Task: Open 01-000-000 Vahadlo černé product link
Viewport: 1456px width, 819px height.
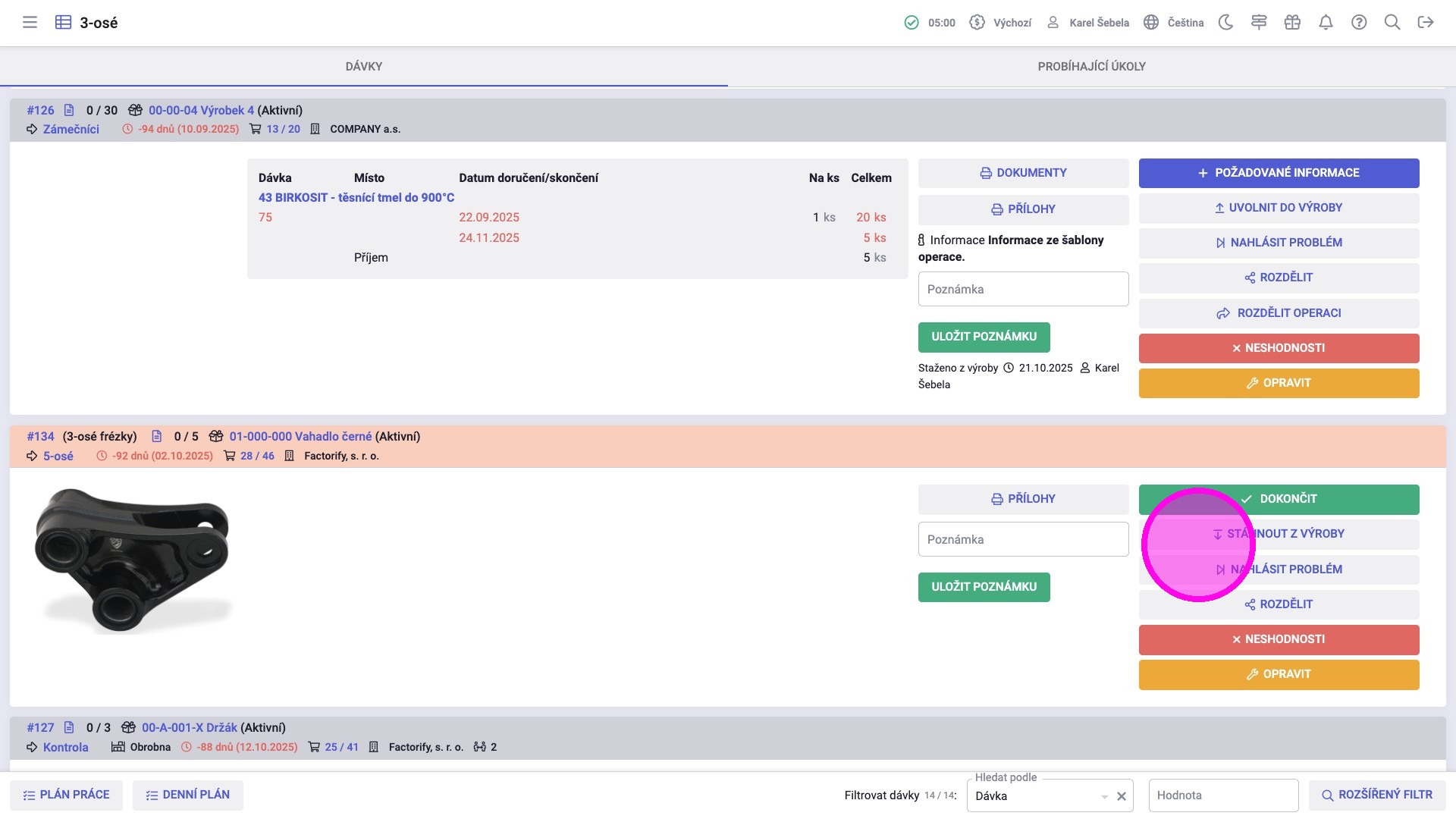Action: [x=300, y=437]
